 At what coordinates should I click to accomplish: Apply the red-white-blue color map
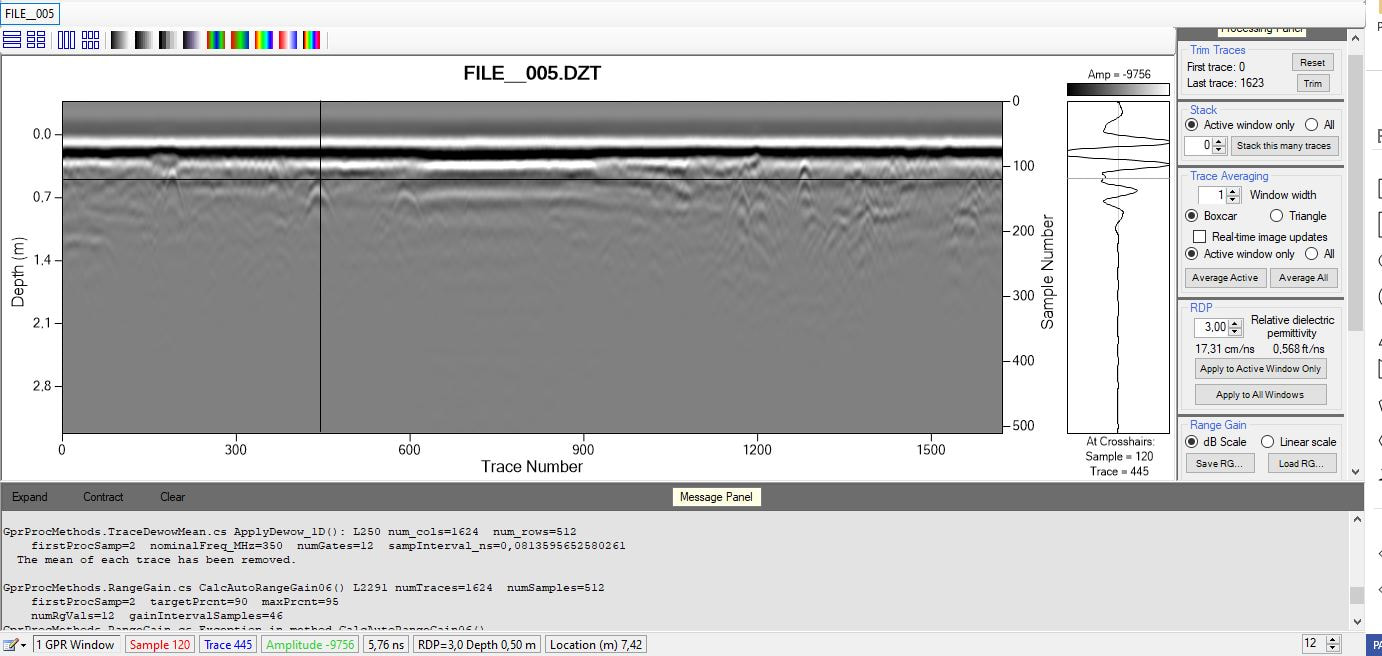(288, 40)
